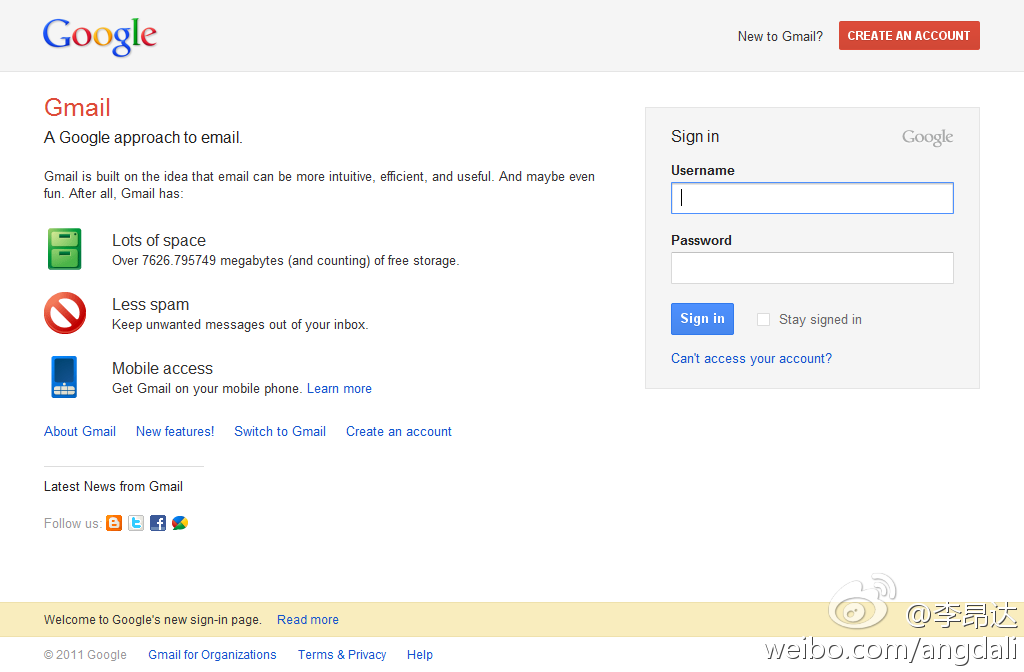Click the gray Google logo in sign-in box
The width and height of the screenshot is (1024, 672).
(927, 137)
